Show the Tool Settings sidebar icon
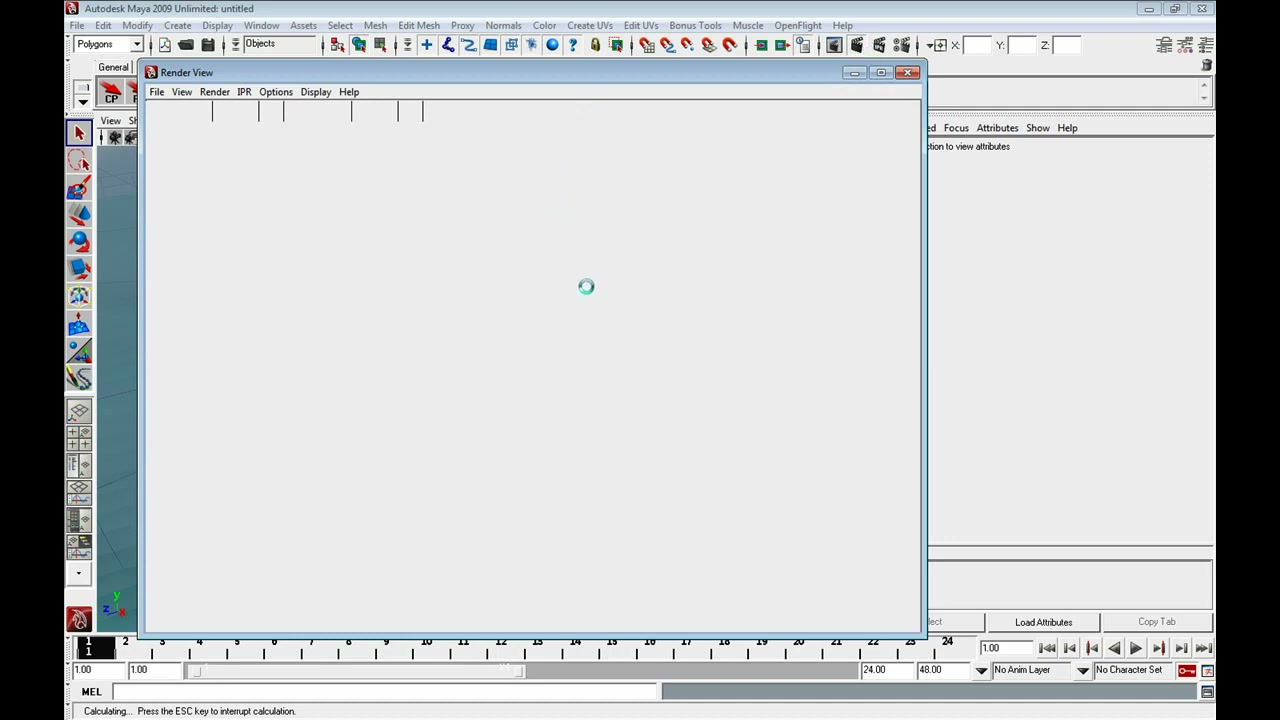The height and width of the screenshot is (720, 1280). (1185, 45)
